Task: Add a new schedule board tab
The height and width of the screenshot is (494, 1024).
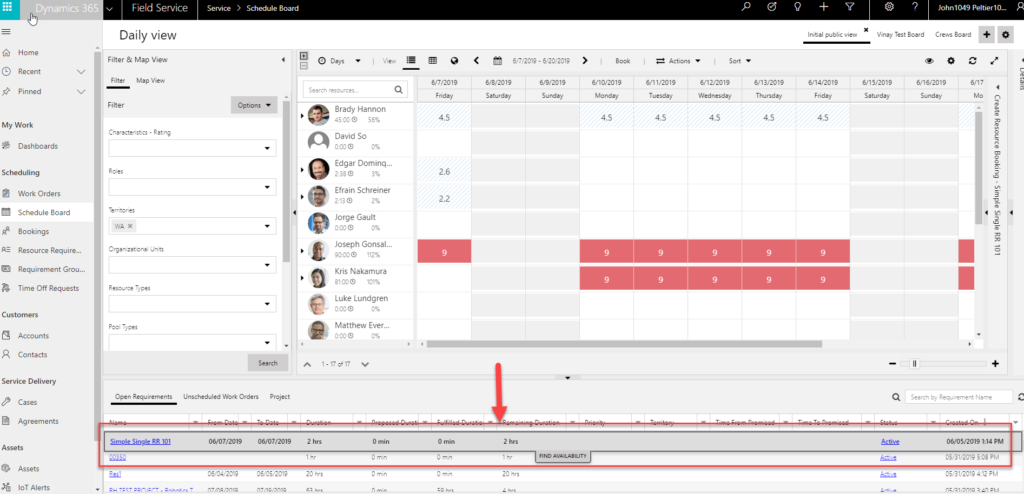Action: point(987,35)
